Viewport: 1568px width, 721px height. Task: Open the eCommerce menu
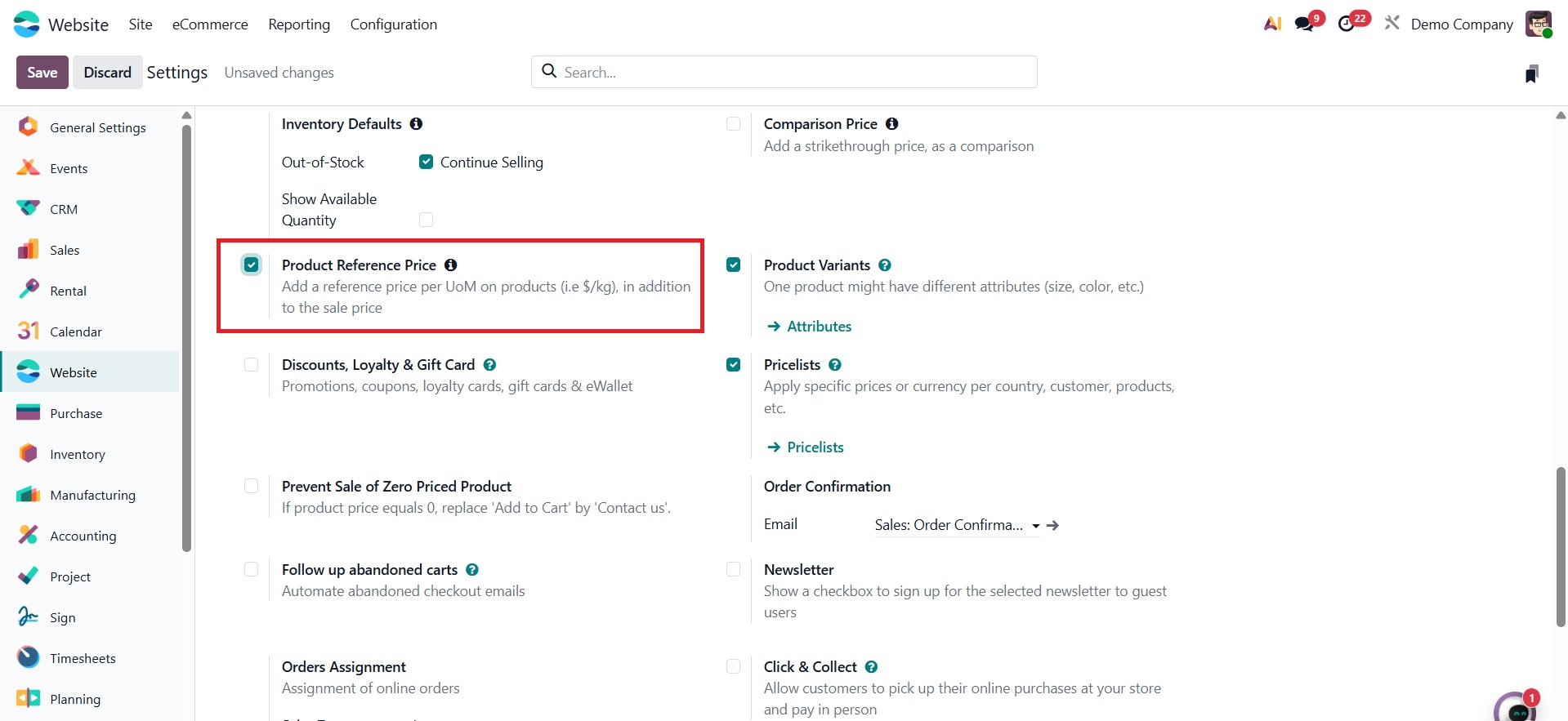pos(210,24)
